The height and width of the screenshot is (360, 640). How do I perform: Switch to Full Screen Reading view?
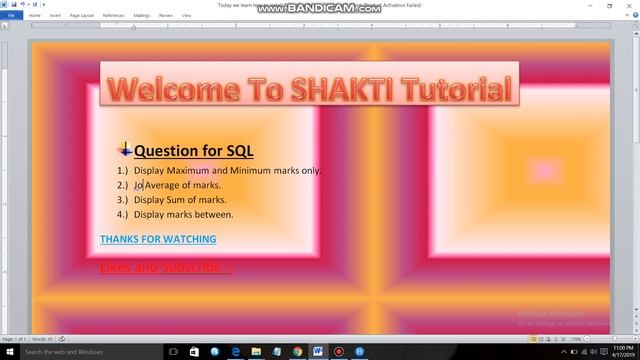pos(541,339)
